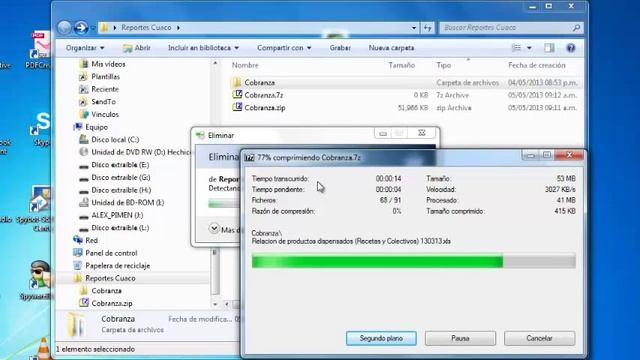Viewport: 640px width, 360px height.
Task: Click the navigation pane scroll-up arrow
Action: coord(215,63)
